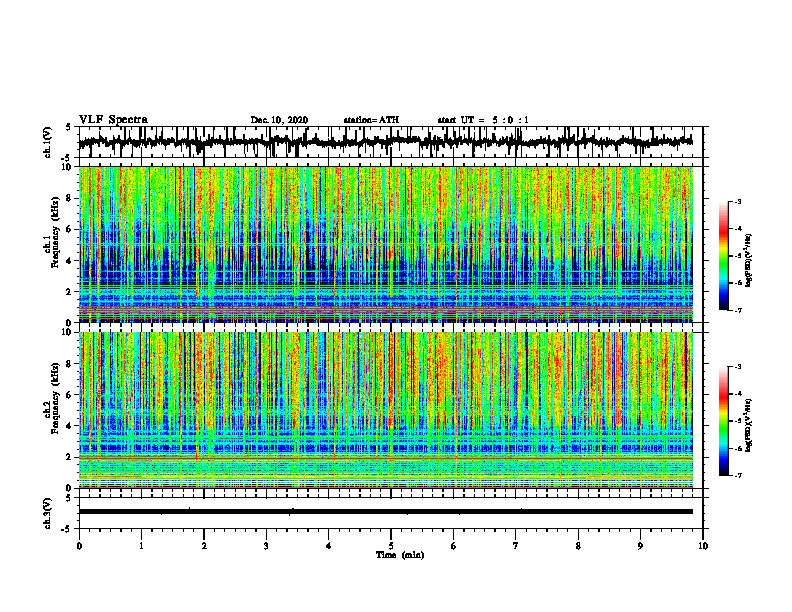Screen dimensions: 792x612
Task: Click the ch.1 frequency tick label "6"
Action: (70, 229)
